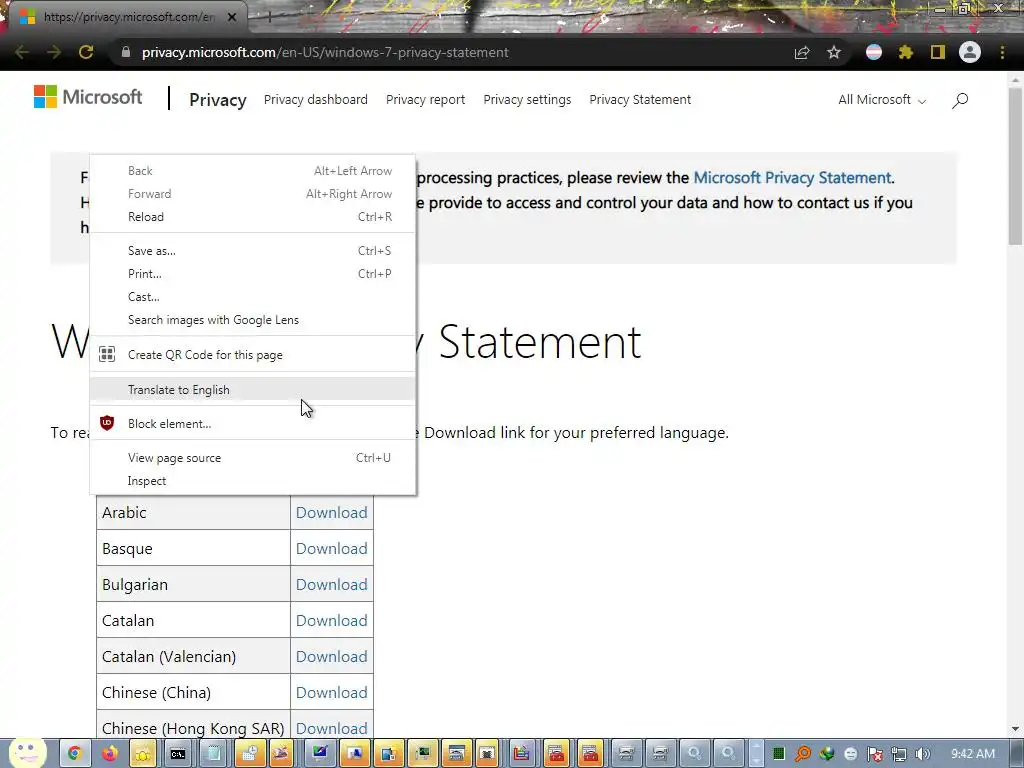
Task: Open the side panel icon
Action: click(x=938, y=52)
